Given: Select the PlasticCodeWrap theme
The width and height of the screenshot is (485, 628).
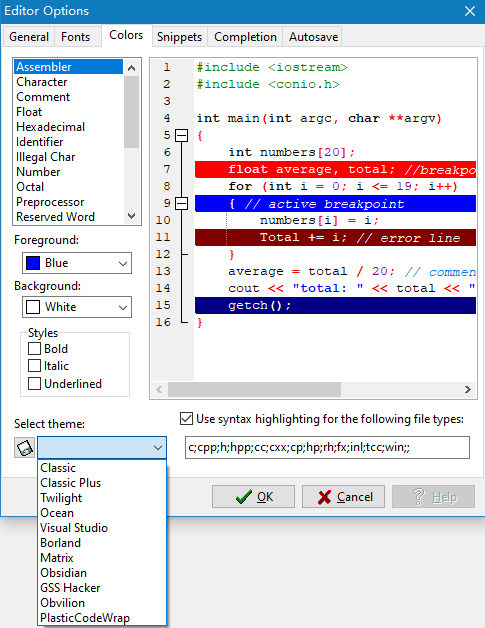Looking at the screenshot, I should [x=102, y=618].
